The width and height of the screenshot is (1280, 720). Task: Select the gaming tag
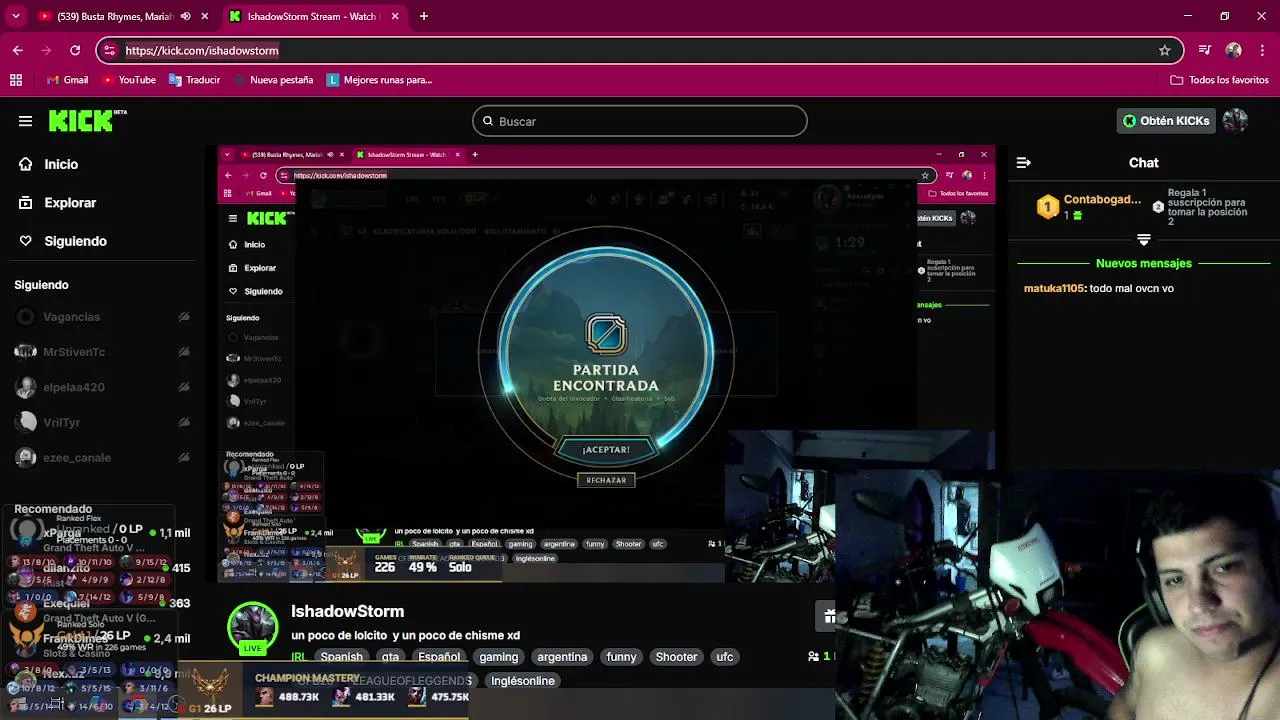(x=498, y=657)
